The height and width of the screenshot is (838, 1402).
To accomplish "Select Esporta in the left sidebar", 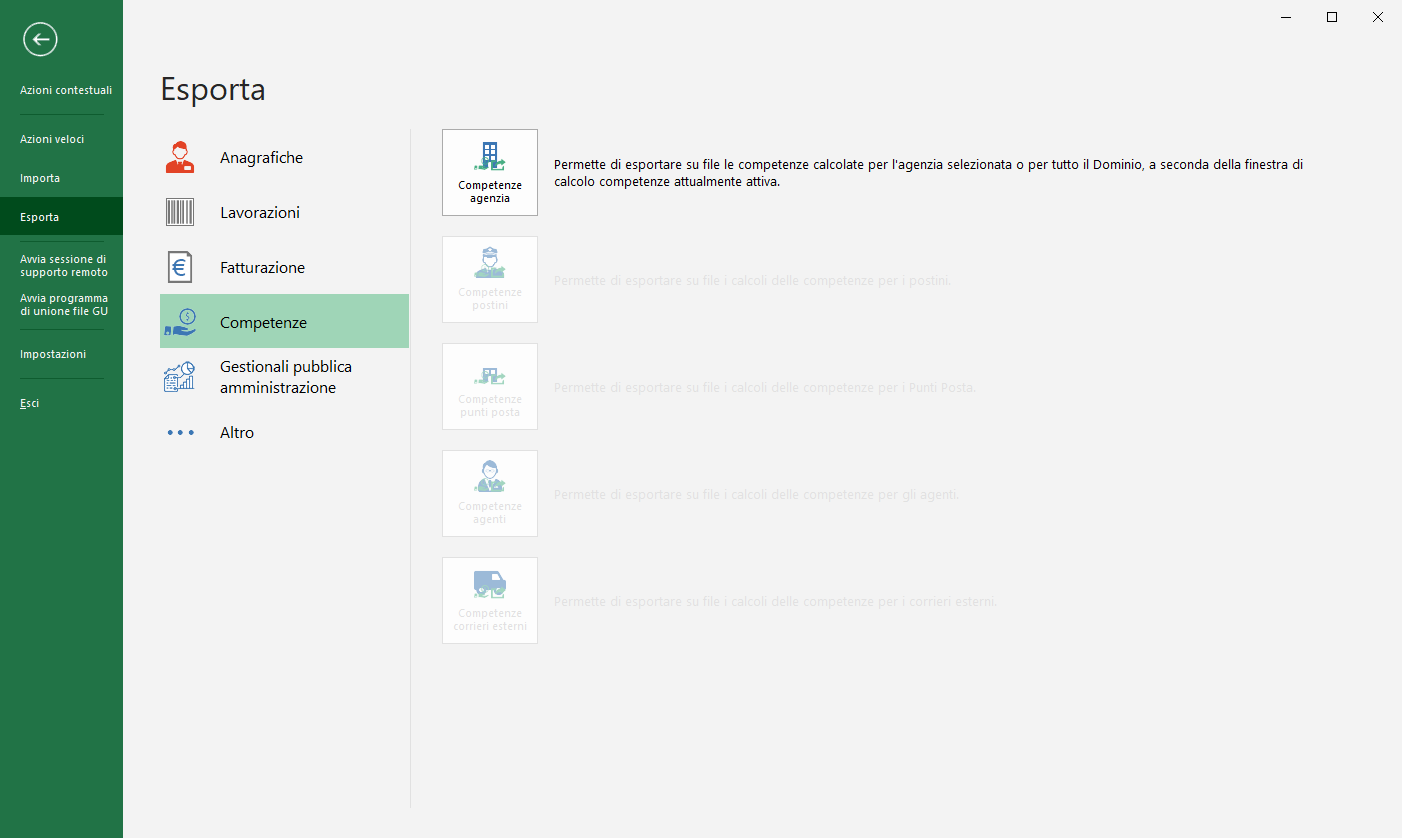I will pyautogui.click(x=40, y=217).
